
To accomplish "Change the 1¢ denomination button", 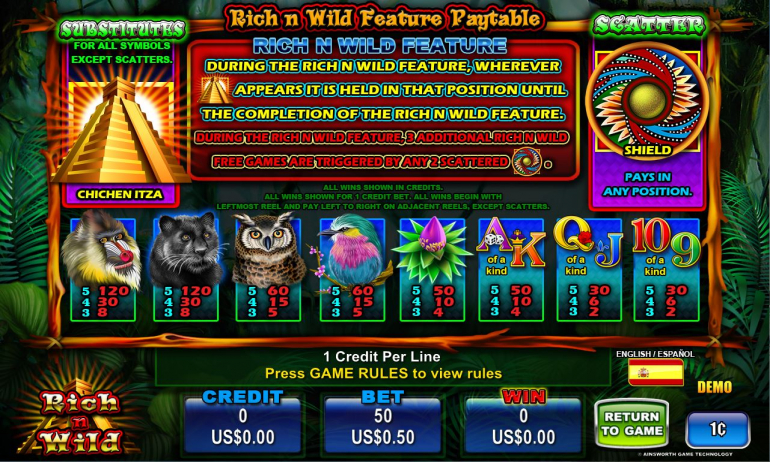I will (x=717, y=430).
